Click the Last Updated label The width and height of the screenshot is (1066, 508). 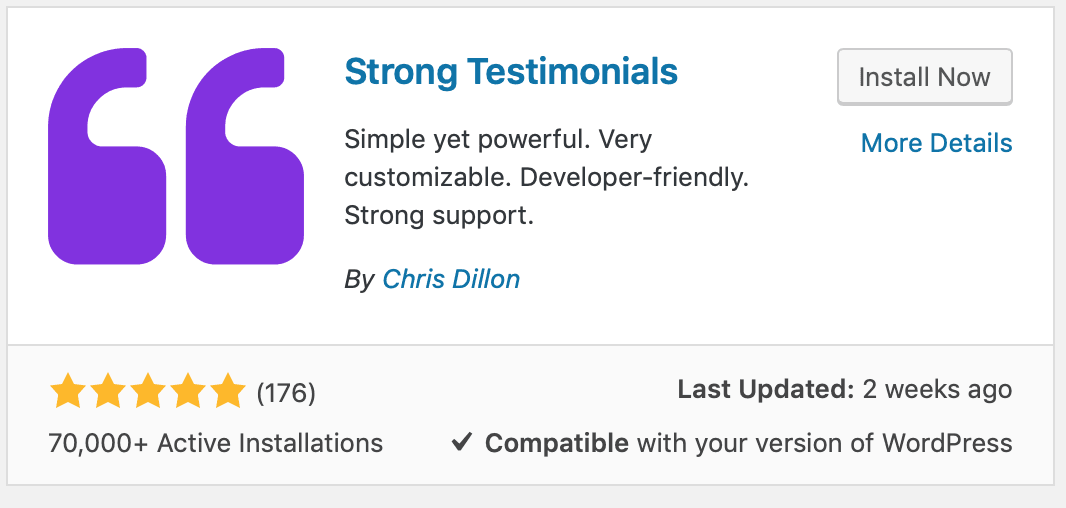[x=766, y=390]
